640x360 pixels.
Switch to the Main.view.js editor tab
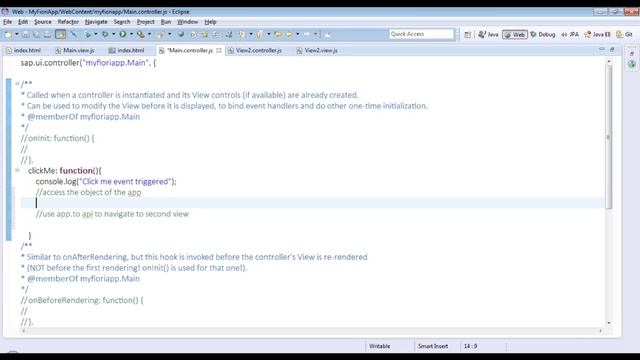75,51
